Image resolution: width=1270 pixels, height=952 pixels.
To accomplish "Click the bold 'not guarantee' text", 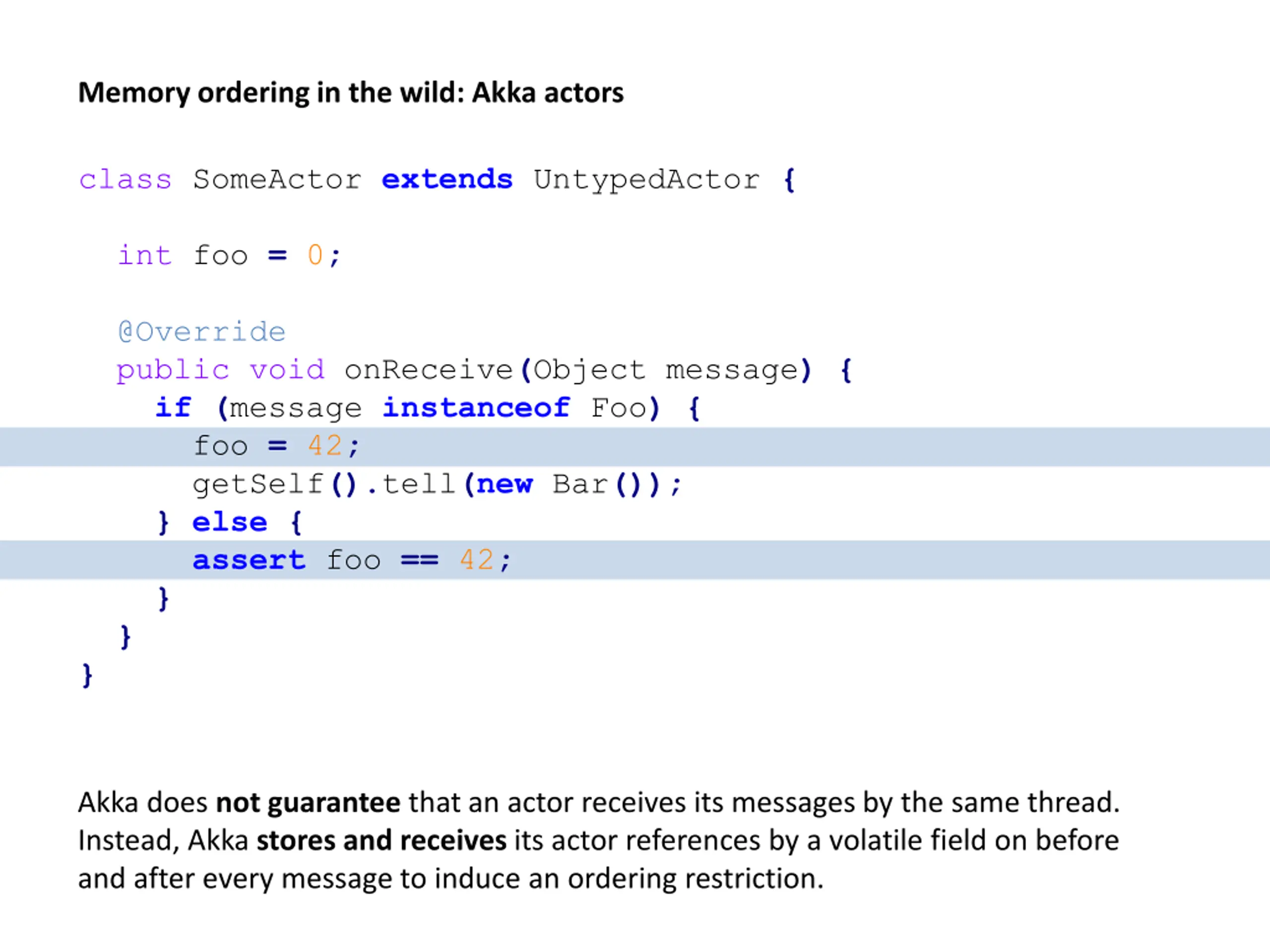I will tap(308, 803).
